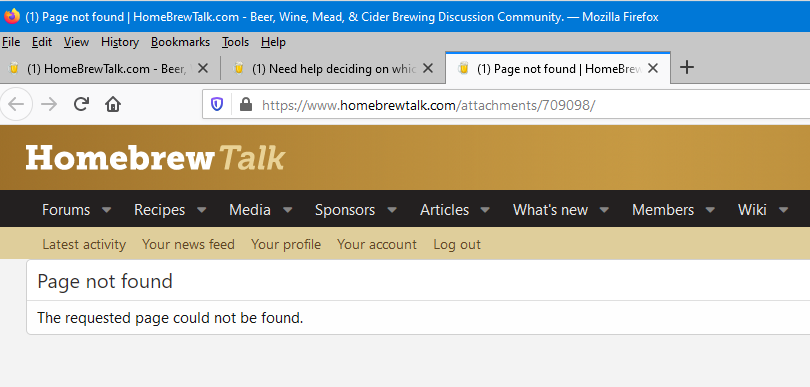Switch to the 'HomeBrewTalk.com - Beer' tab
This screenshot has width=810, height=387.
click(106, 68)
